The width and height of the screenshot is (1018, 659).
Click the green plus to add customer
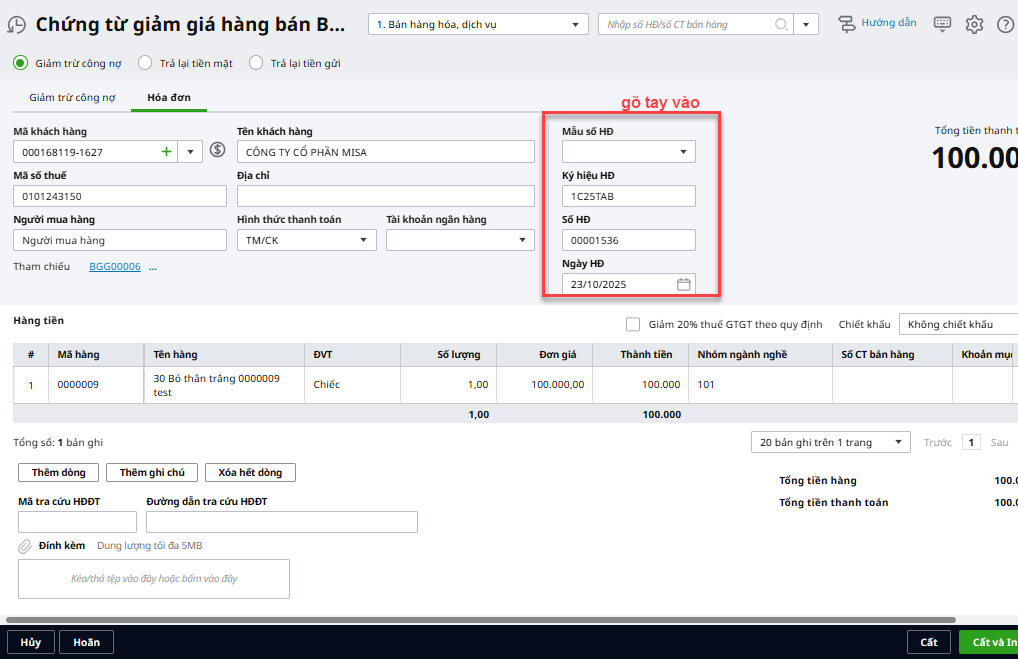coord(166,152)
